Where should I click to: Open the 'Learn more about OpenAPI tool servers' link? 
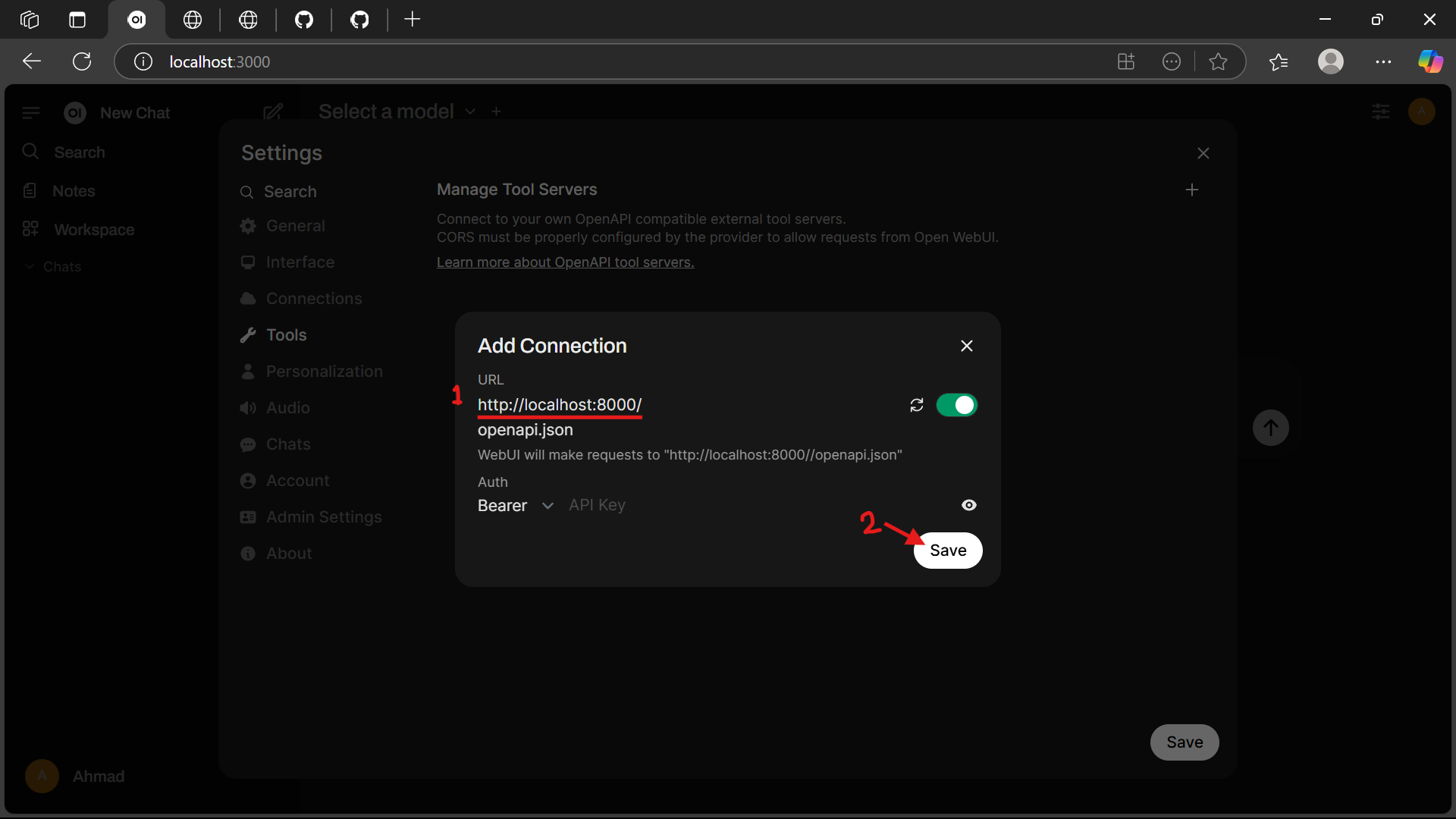[565, 262]
